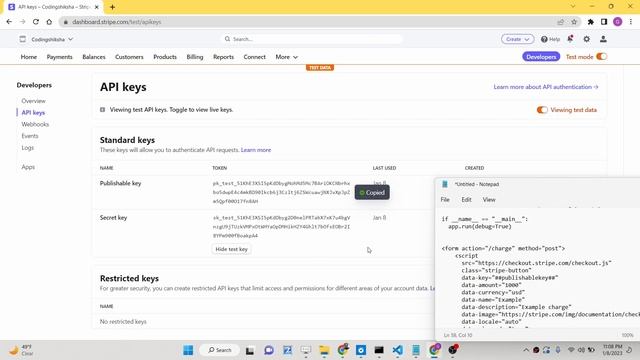Click Hide test key button
640x360 pixels.
[231, 249]
